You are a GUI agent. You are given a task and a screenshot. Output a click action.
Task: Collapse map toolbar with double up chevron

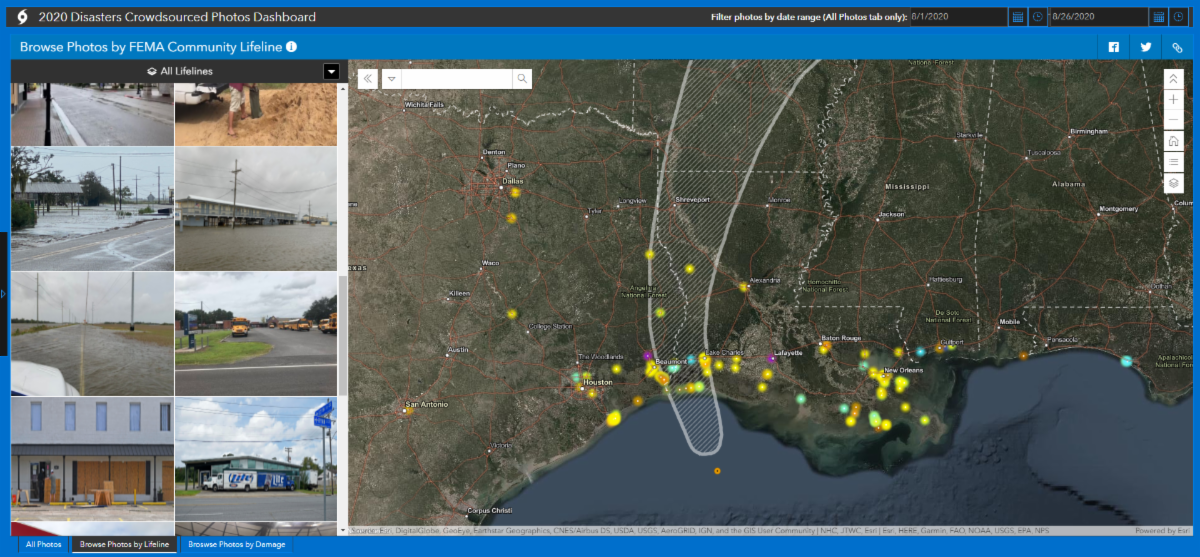click(x=1174, y=78)
